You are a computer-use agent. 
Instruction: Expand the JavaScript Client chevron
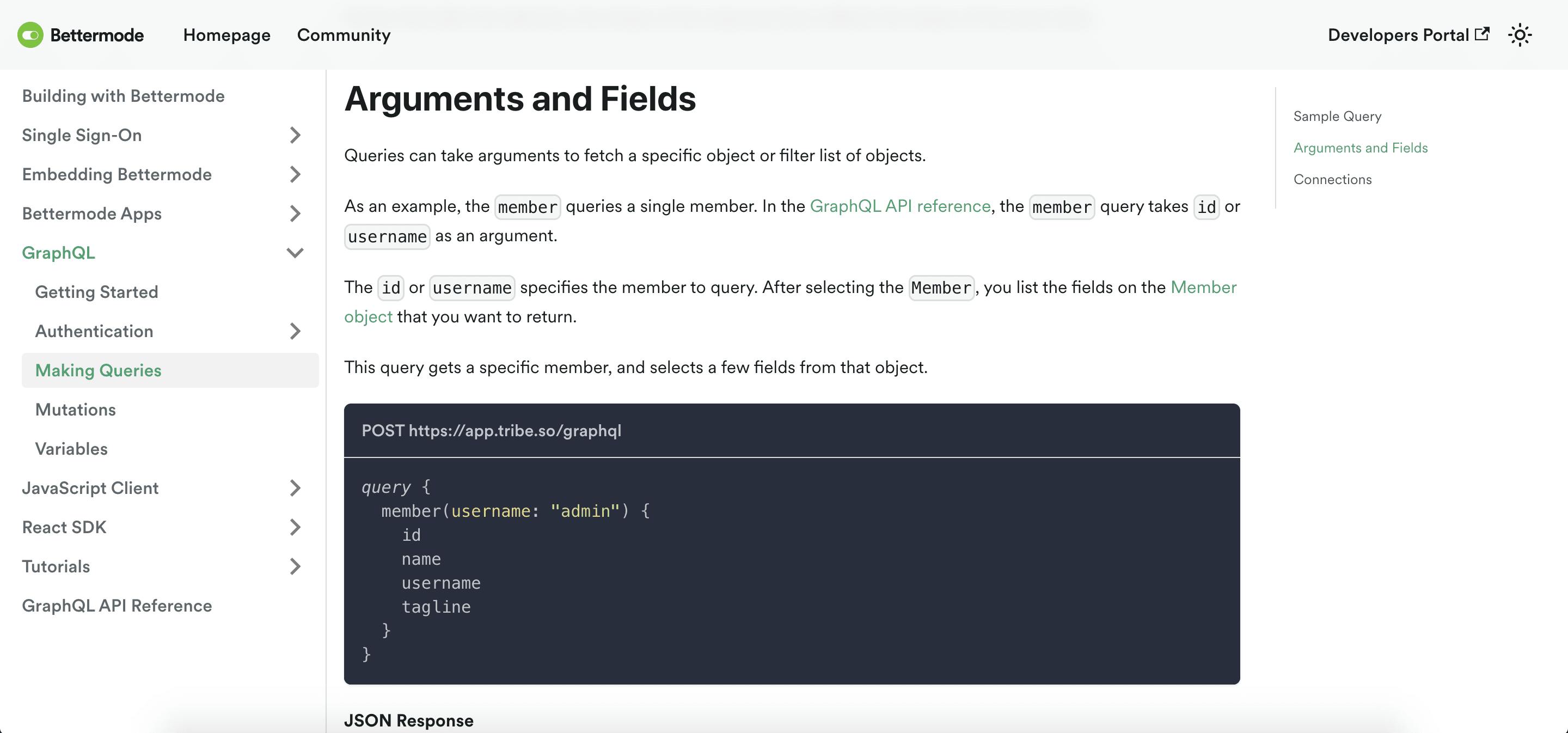pos(295,488)
